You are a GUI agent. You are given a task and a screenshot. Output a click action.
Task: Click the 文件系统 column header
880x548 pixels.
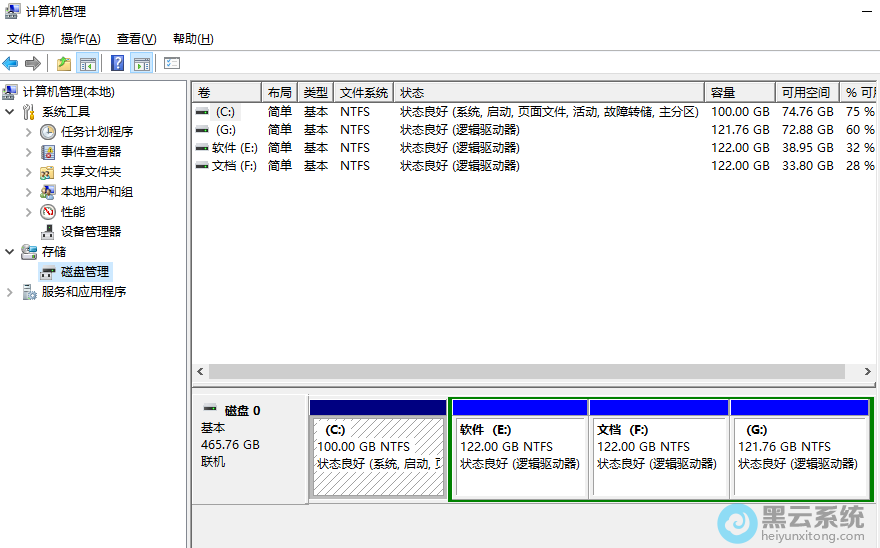(363, 92)
